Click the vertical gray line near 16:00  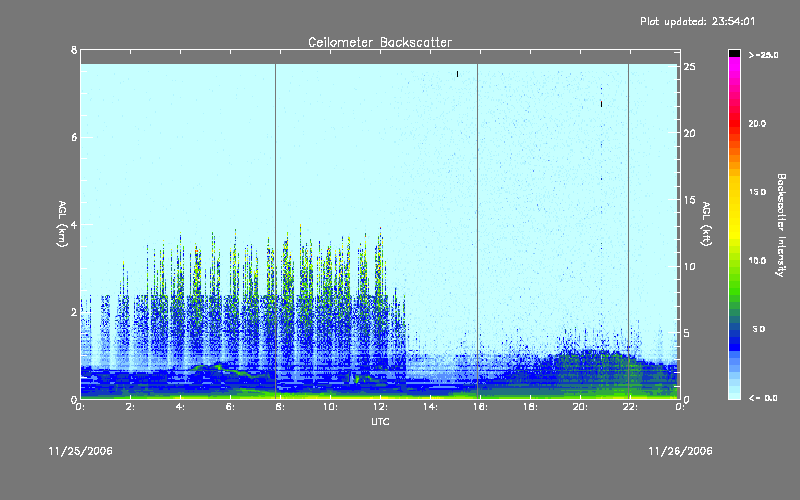pos(477,231)
